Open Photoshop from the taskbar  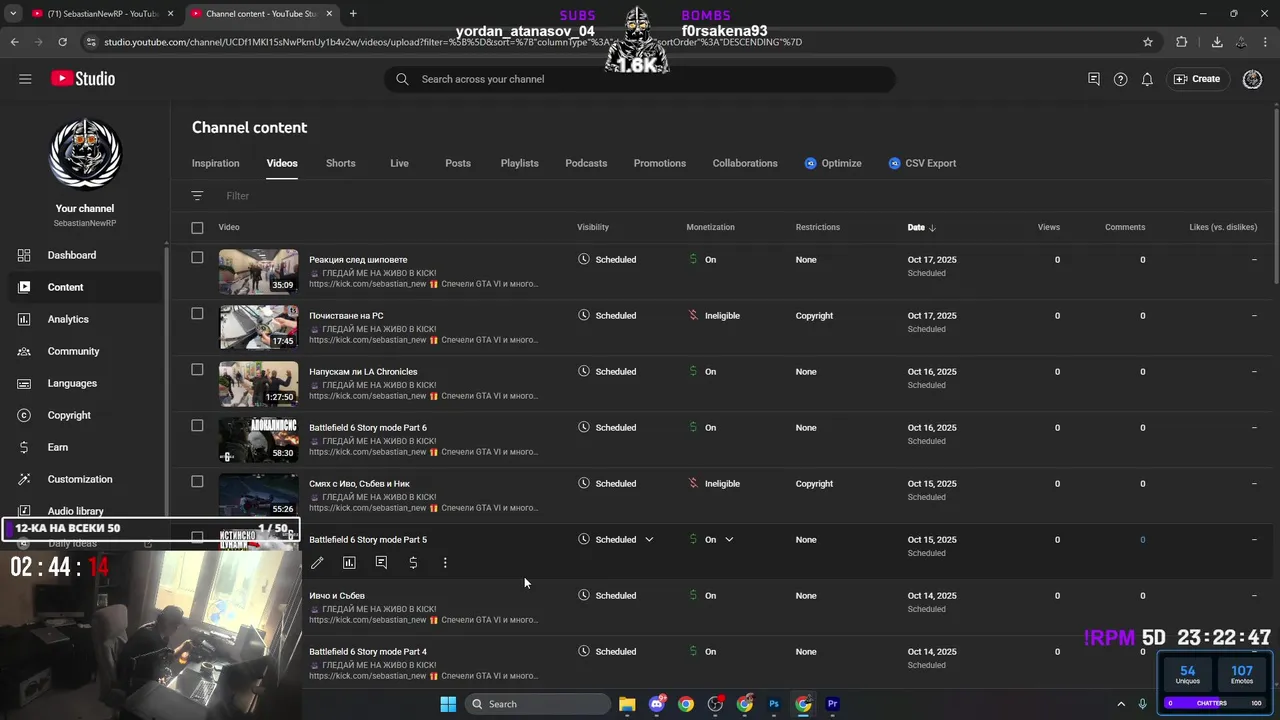point(774,704)
